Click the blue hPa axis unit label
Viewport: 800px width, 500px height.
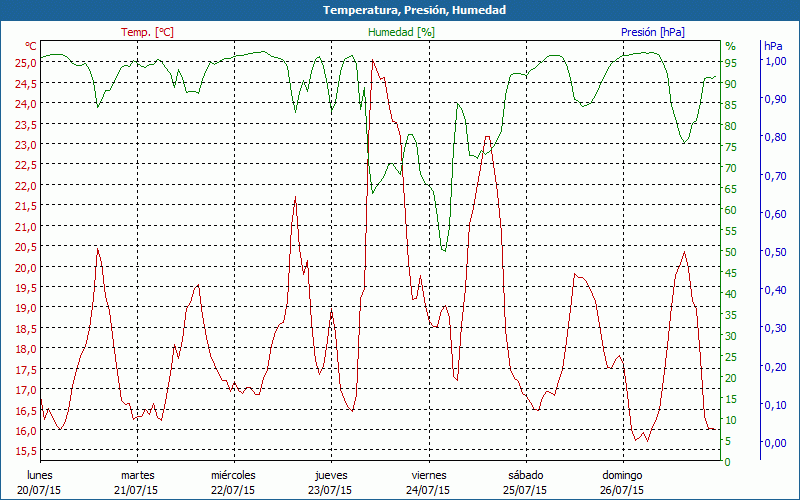773,46
